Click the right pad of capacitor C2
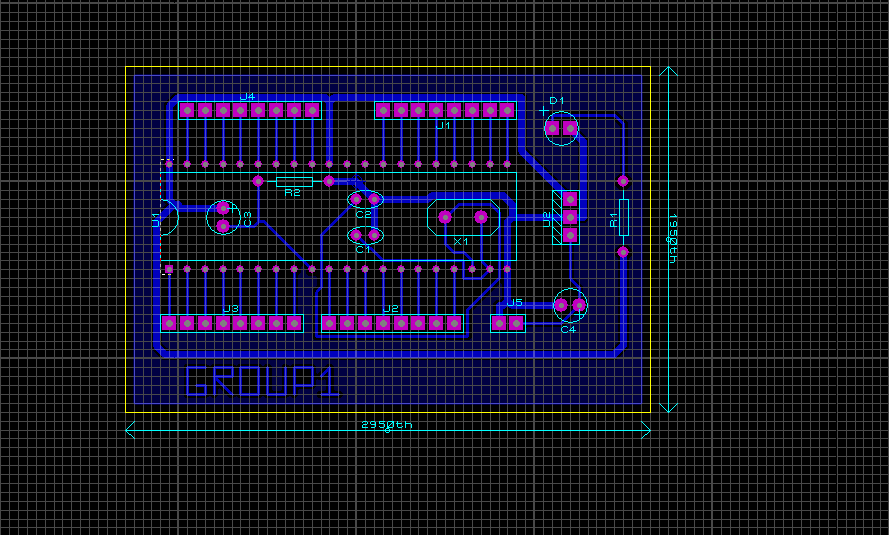The image size is (889, 535). [x=374, y=199]
